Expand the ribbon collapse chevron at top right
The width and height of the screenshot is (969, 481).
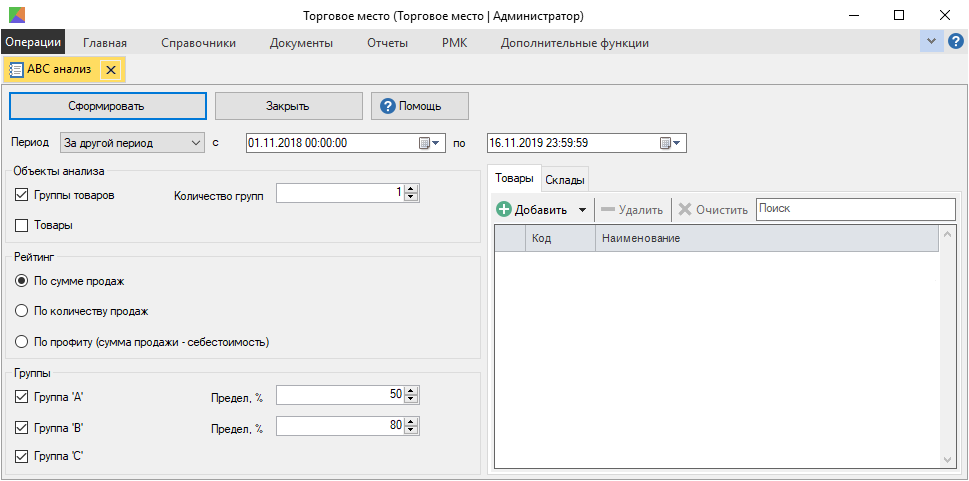click(931, 42)
